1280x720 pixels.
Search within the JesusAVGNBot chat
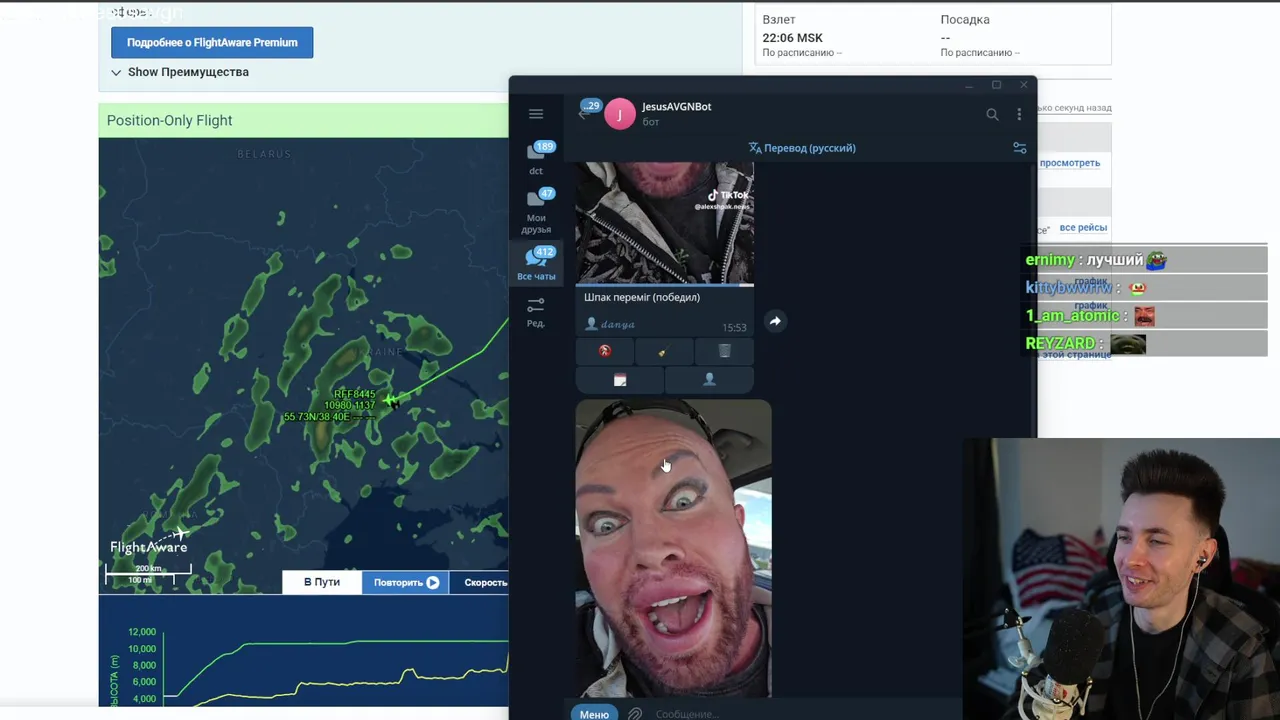pos(992,114)
